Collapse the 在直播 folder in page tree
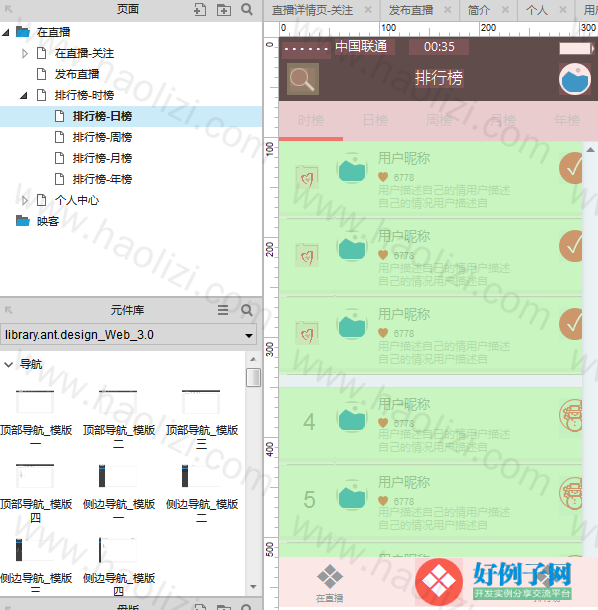 (x=6, y=33)
